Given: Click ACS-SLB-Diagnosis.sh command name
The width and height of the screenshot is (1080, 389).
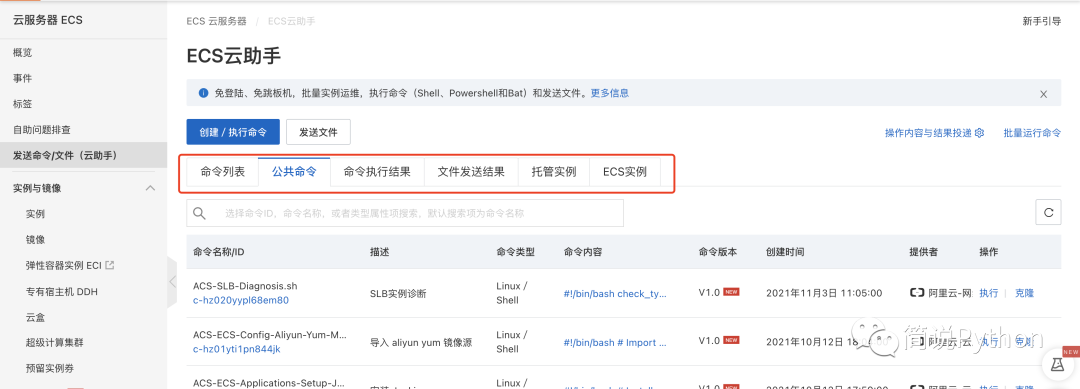Looking at the screenshot, I should [x=245, y=286].
